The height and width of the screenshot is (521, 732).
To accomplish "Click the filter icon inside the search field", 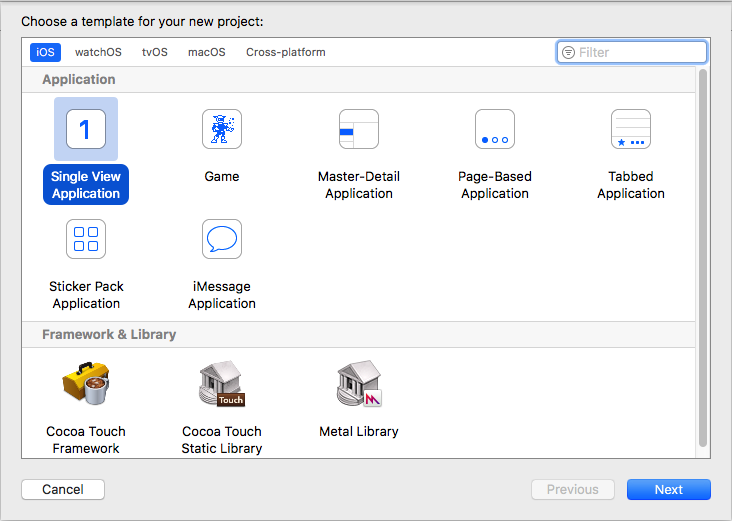I will (x=569, y=52).
